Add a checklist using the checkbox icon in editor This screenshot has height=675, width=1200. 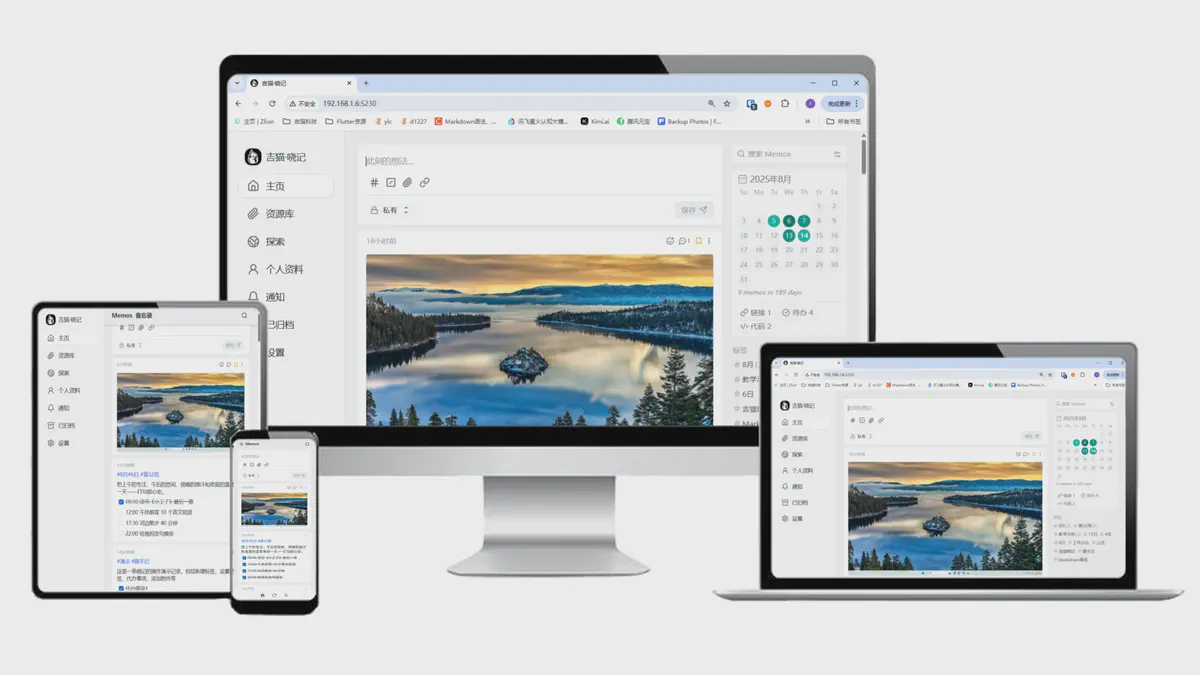(391, 181)
